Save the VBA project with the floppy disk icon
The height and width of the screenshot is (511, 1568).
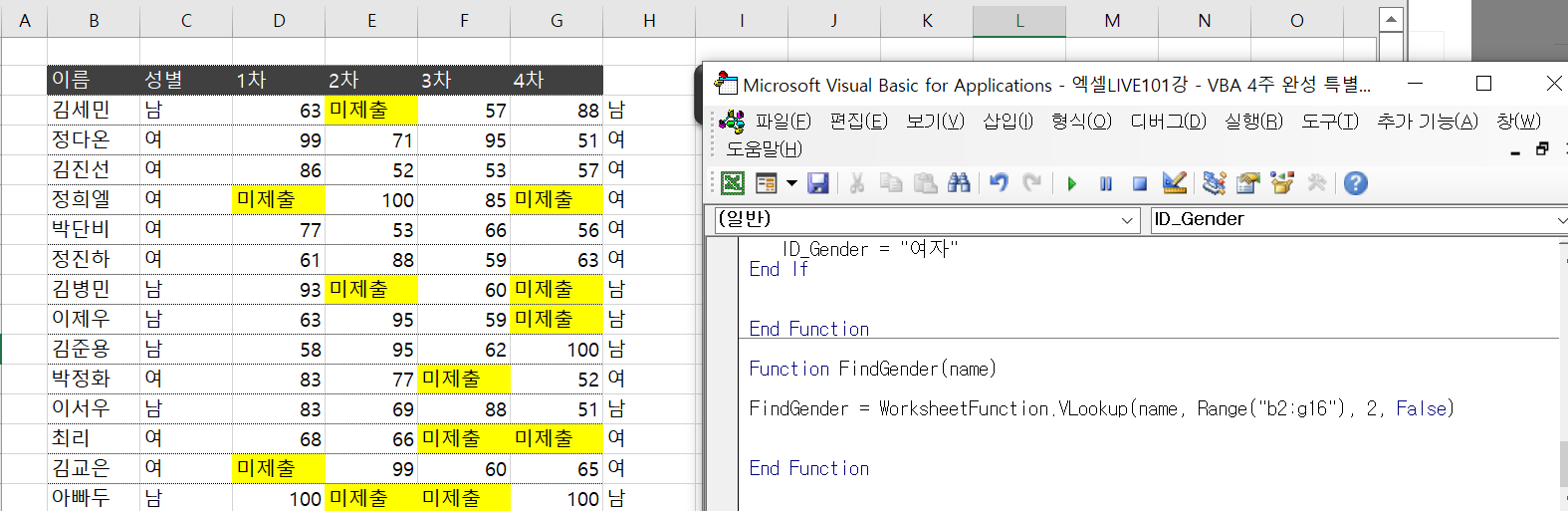coord(818,183)
